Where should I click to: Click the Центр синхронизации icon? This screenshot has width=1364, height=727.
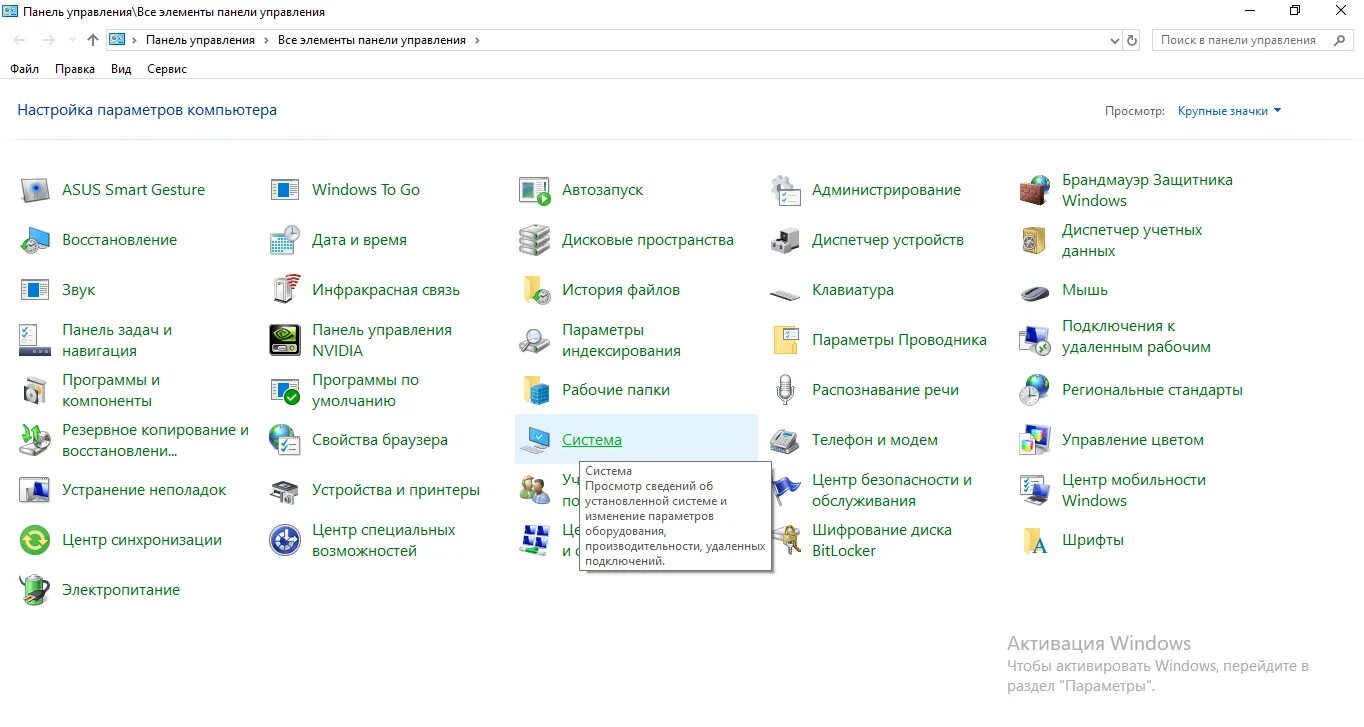(35, 540)
